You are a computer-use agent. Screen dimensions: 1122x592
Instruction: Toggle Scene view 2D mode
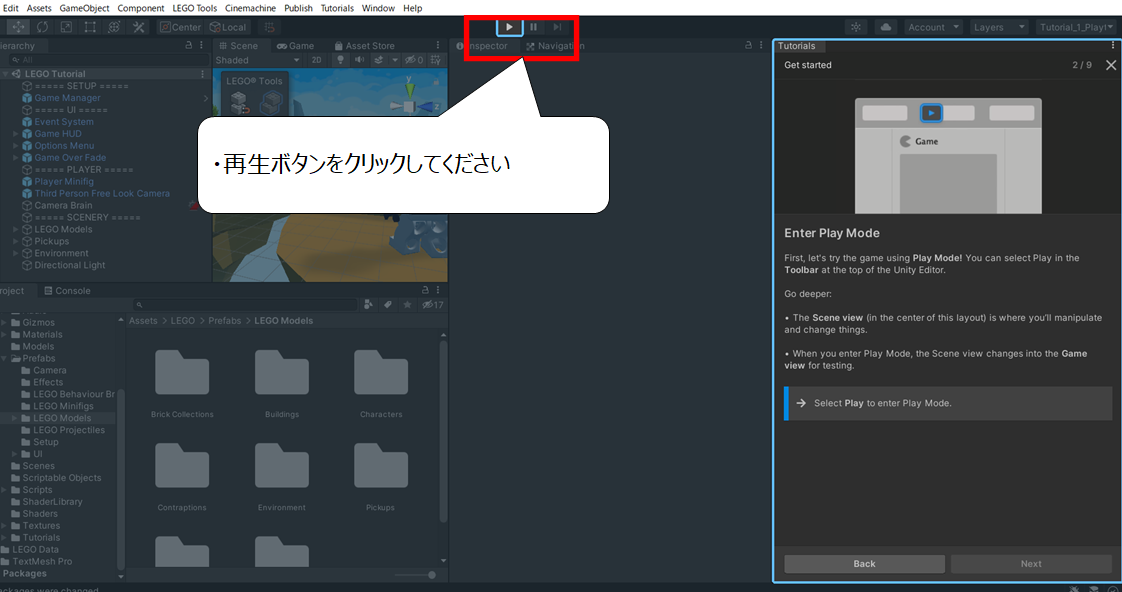pyautogui.click(x=316, y=60)
